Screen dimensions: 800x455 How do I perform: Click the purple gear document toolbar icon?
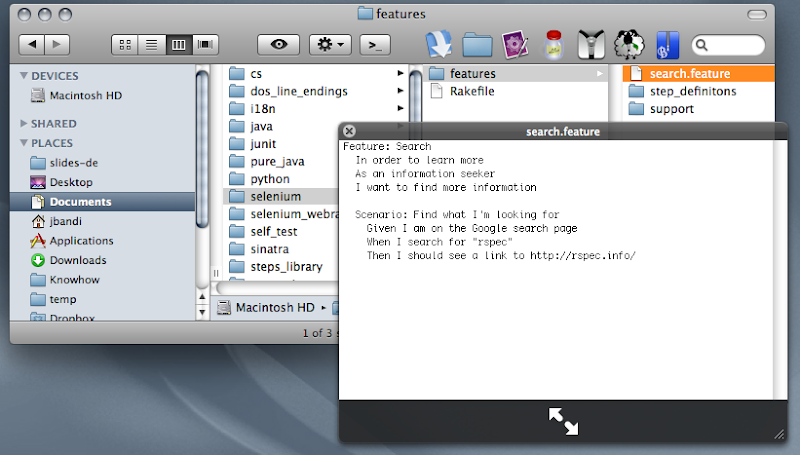coord(515,44)
